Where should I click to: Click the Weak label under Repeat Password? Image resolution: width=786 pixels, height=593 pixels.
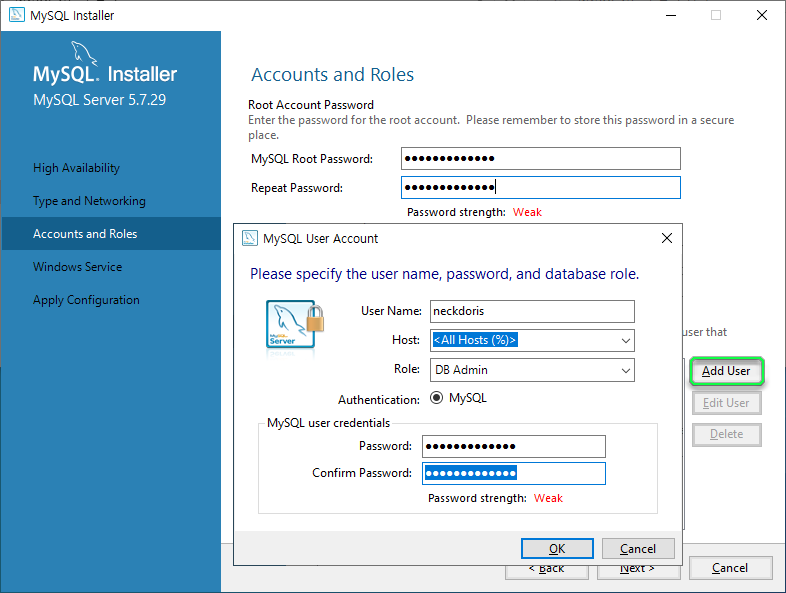pos(527,212)
